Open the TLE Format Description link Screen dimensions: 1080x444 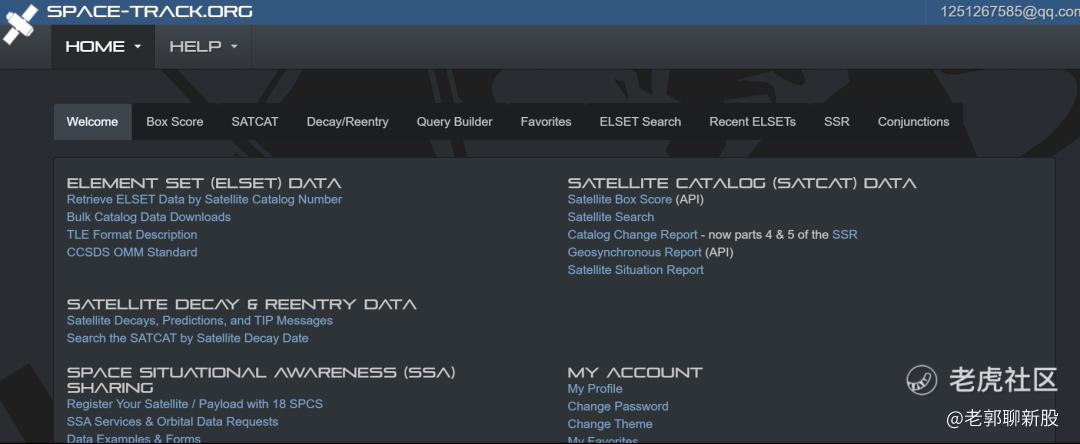[x=132, y=235]
